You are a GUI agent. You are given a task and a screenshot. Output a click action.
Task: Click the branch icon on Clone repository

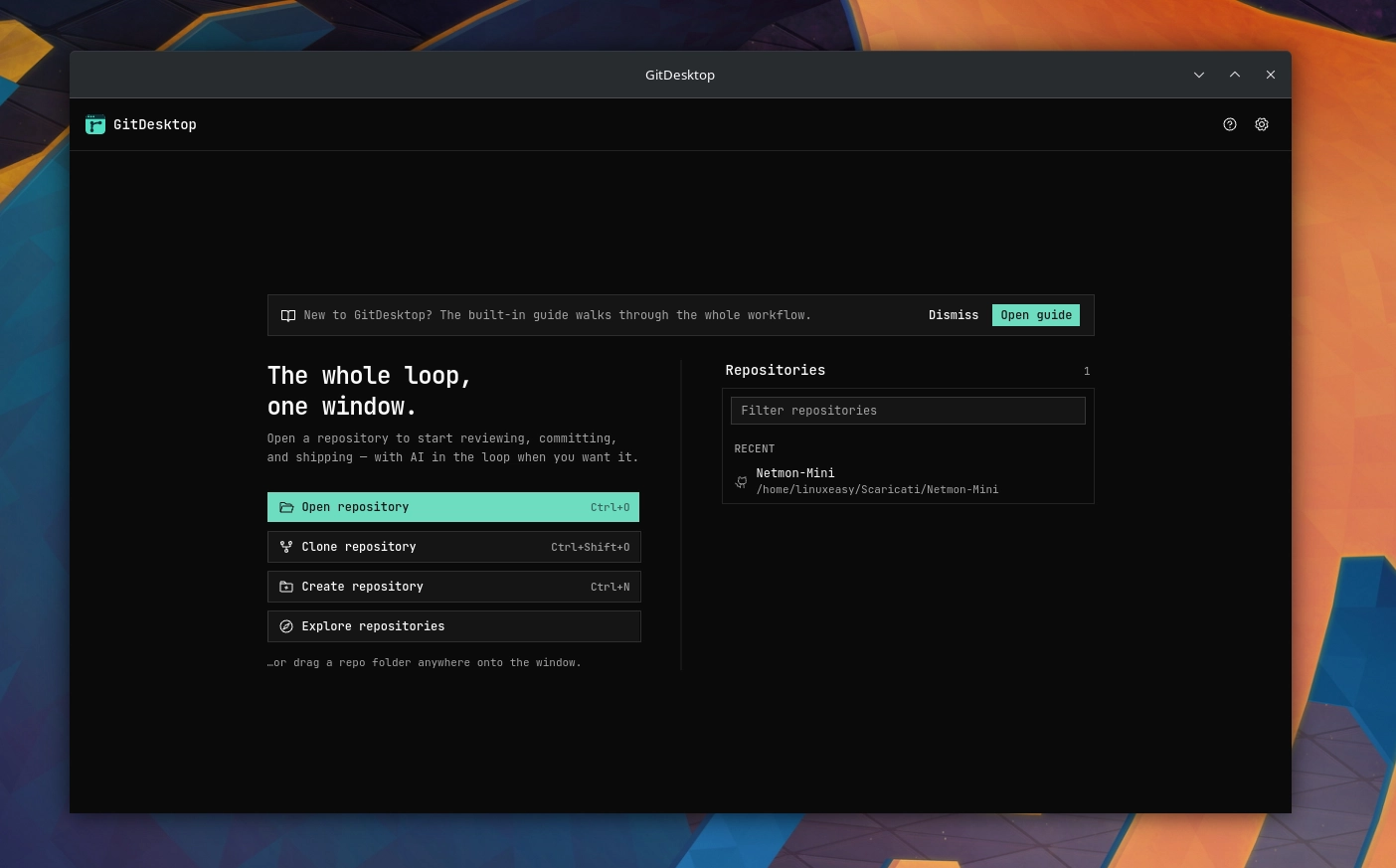click(x=286, y=547)
